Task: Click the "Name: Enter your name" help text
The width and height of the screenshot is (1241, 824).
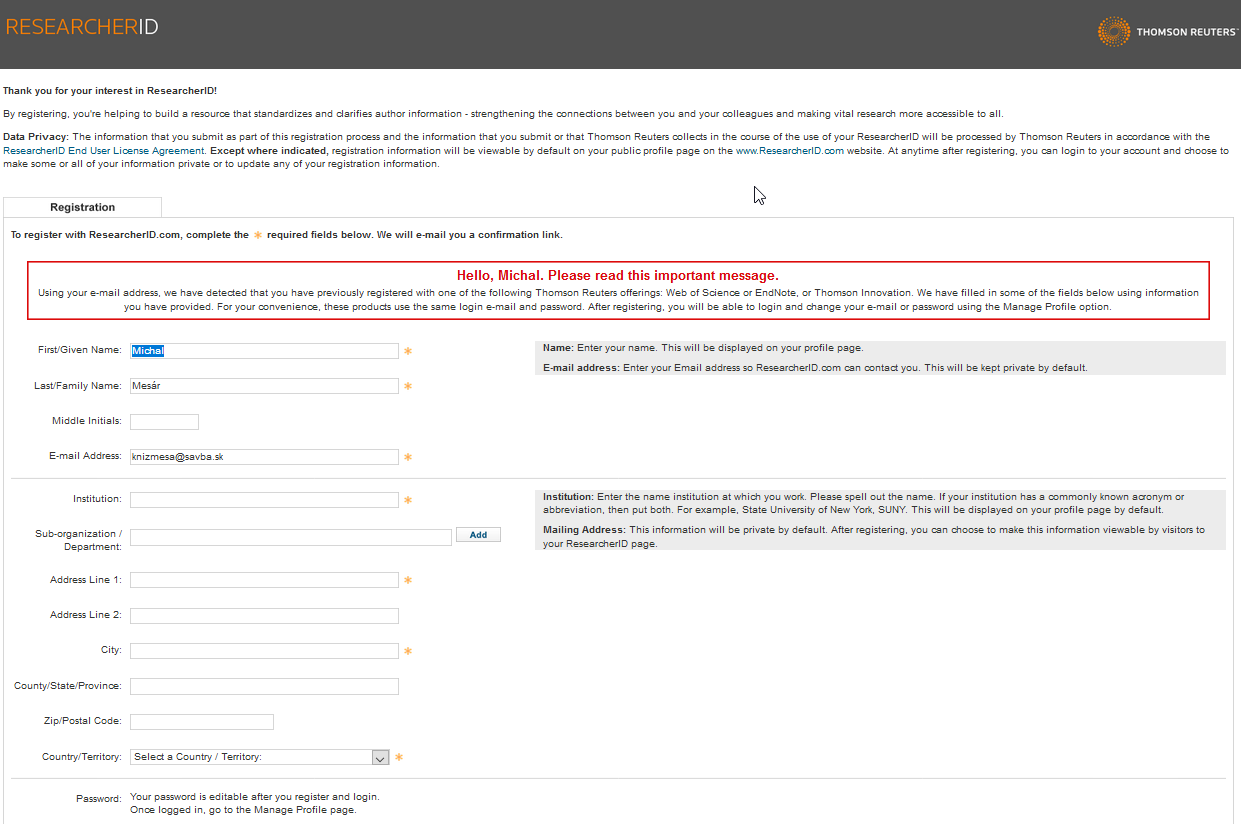Action: tap(703, 348)
